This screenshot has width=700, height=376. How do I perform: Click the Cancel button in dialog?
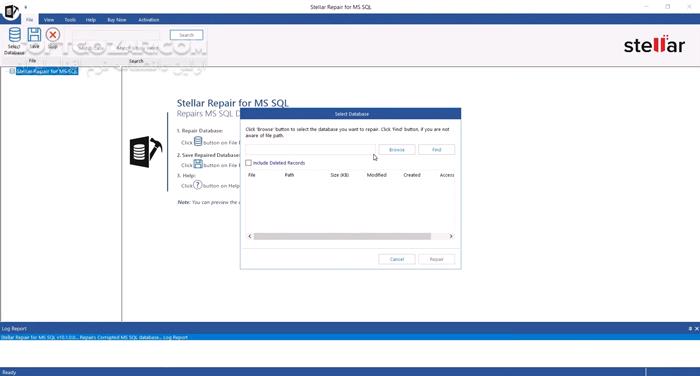coord(397,259)
